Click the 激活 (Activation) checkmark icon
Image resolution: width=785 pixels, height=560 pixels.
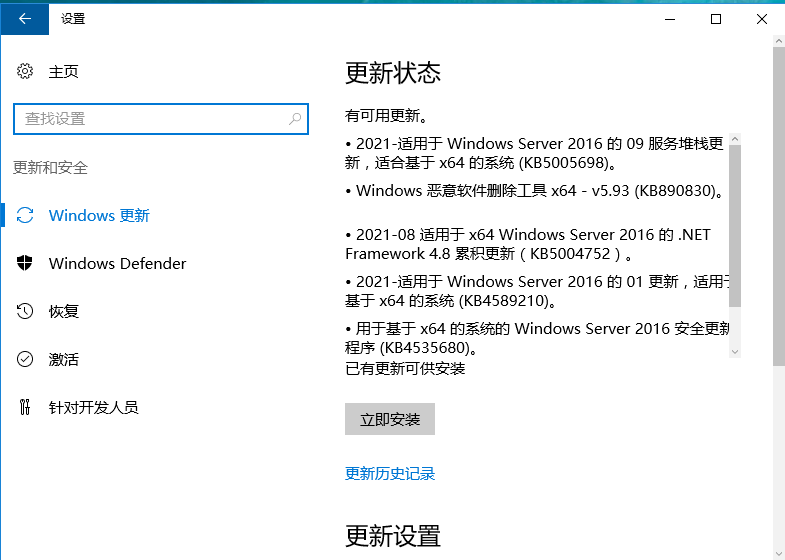(25, 360)
